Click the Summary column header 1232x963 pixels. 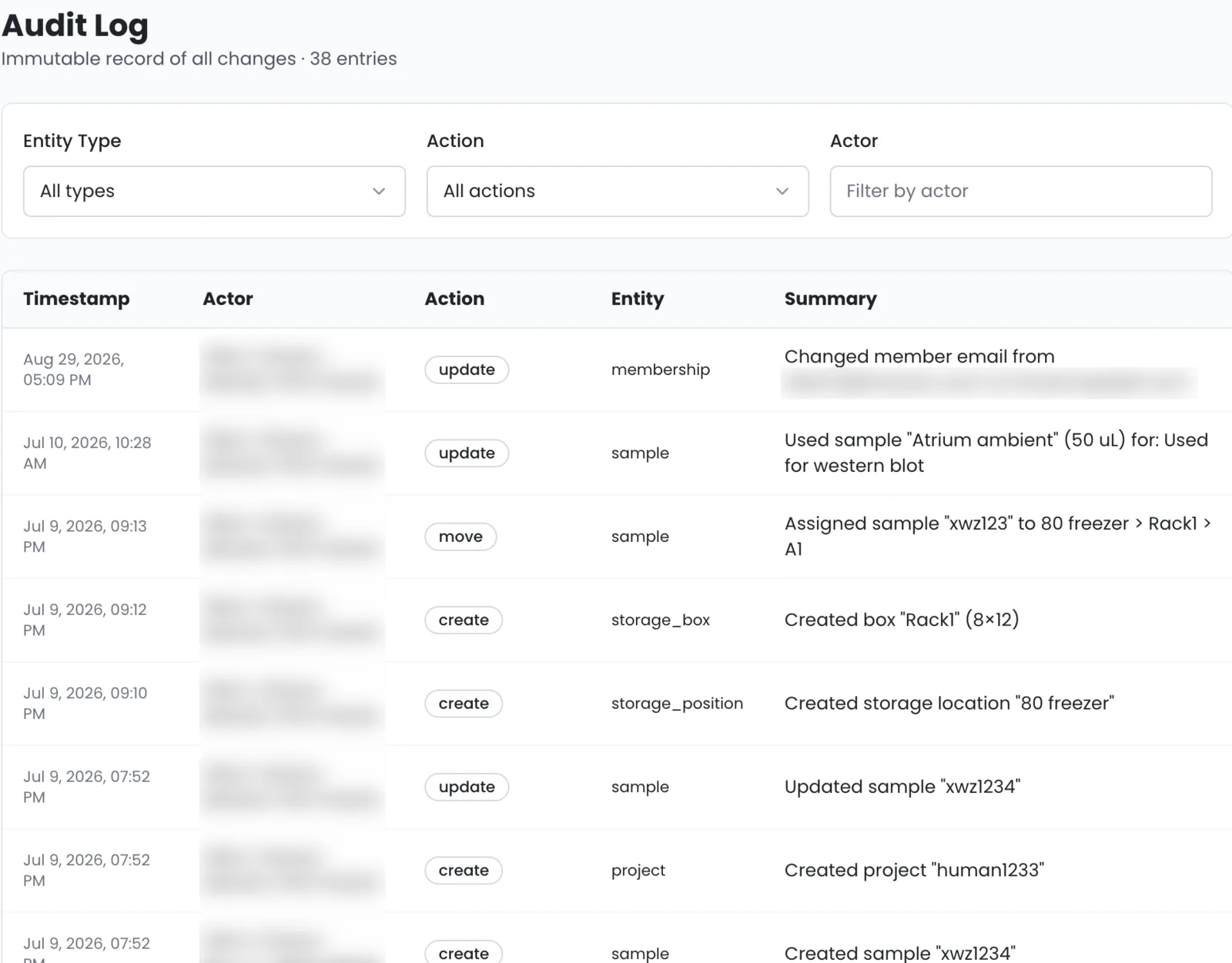(x=831, y=299)
